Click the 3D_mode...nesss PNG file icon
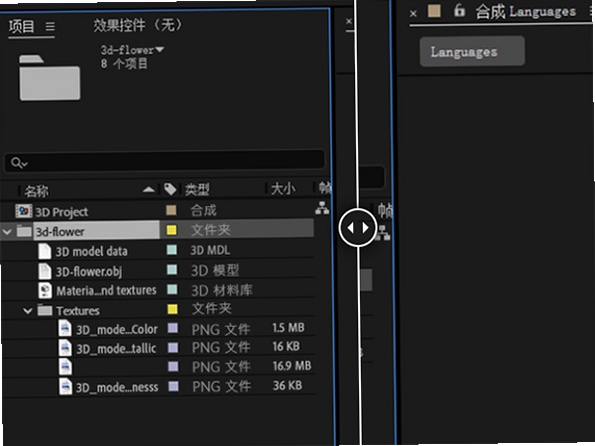The width and height of the screenshot is (595, 446). [66, 386]
